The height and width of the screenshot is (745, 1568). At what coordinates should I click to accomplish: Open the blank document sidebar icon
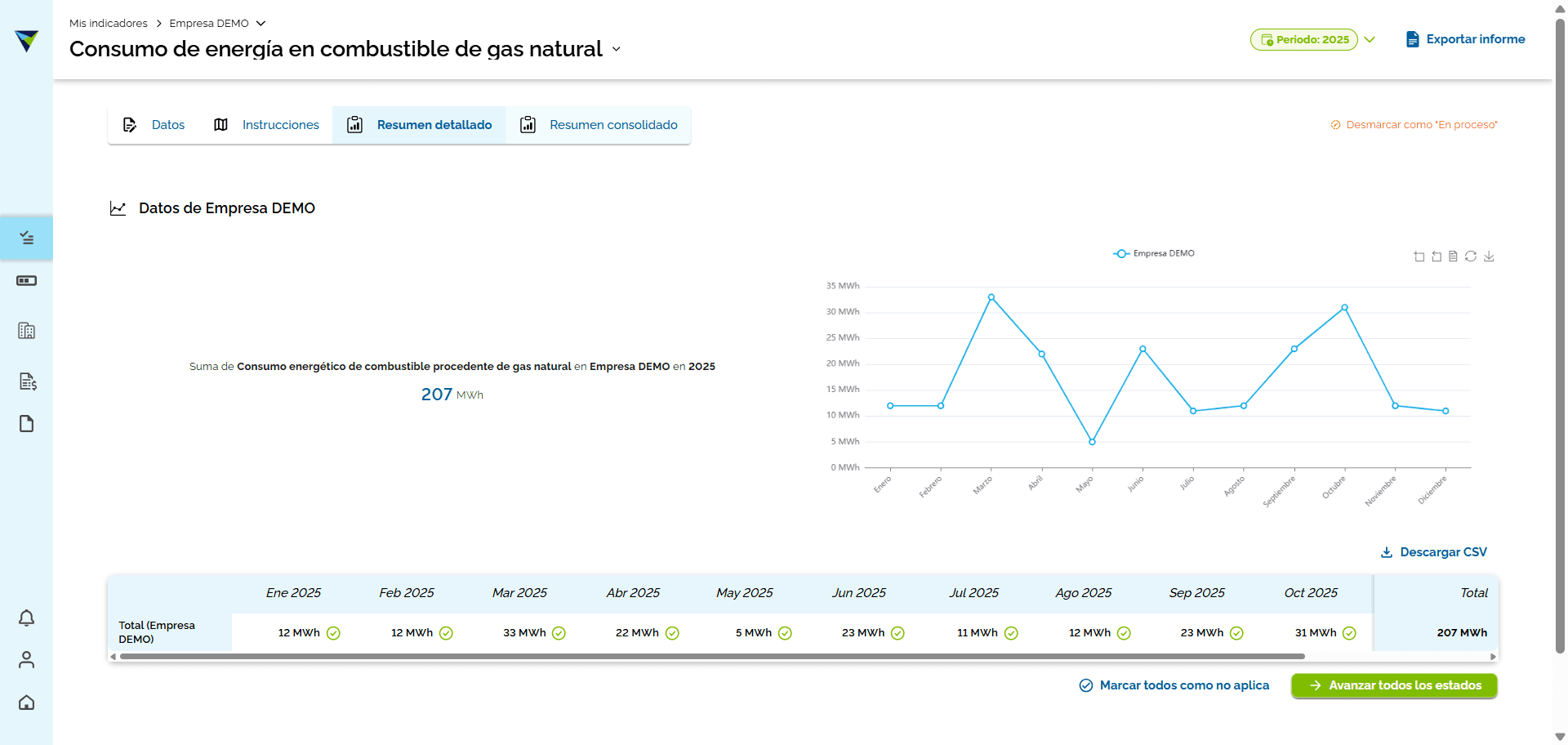click(x=26, y=424)
